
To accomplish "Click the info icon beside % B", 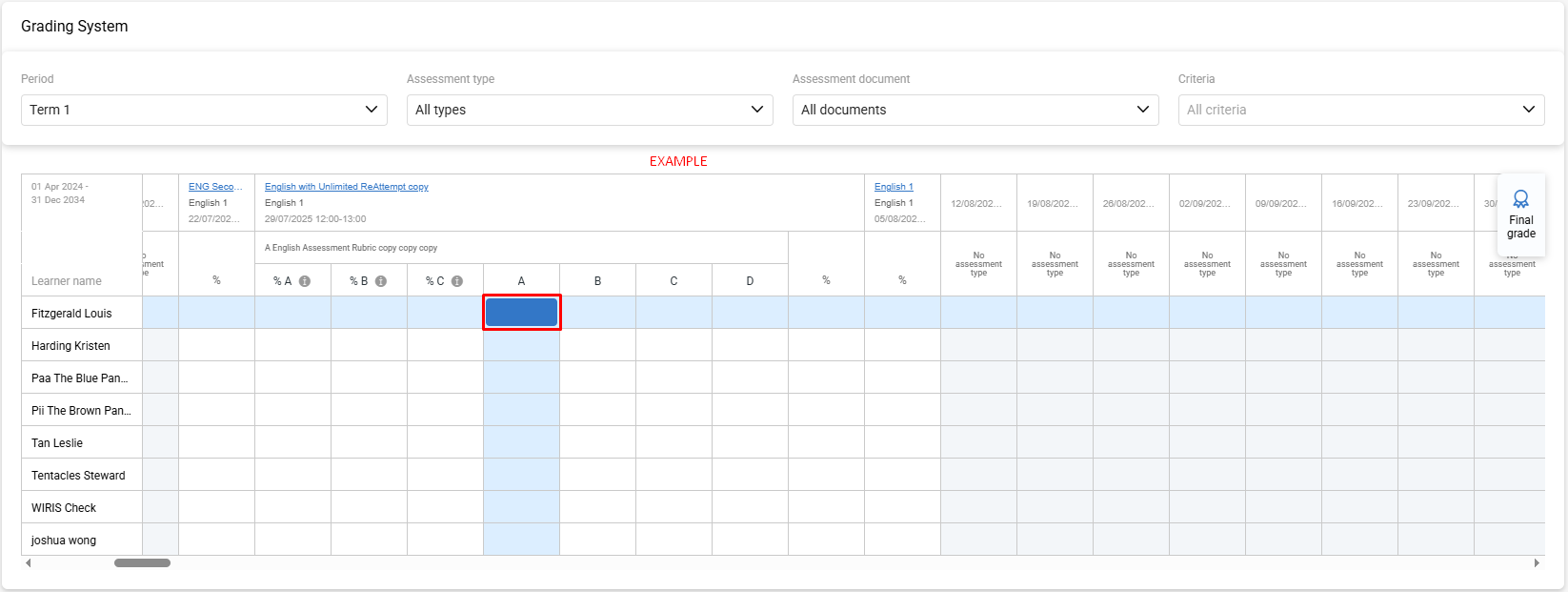I will (x=381, y=281).
